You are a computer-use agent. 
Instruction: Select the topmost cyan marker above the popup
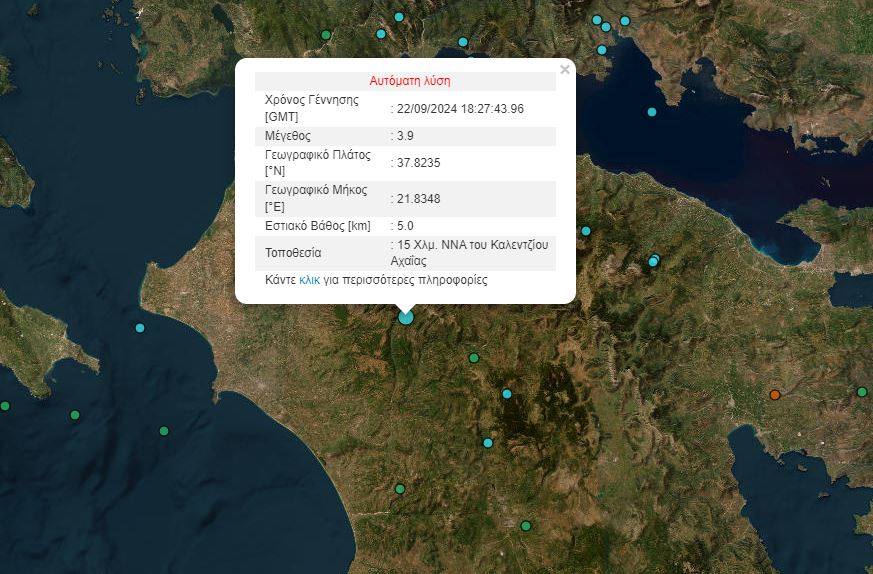pos(399,17)
